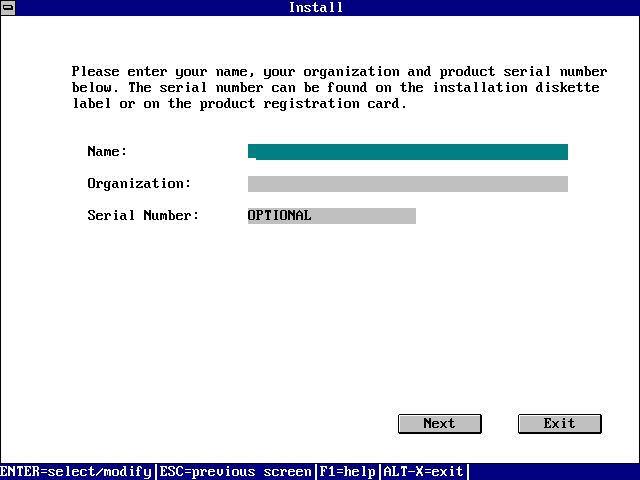Click the Install title bar
This screenshot has height=480, width=640.
[x=316, y=7]
